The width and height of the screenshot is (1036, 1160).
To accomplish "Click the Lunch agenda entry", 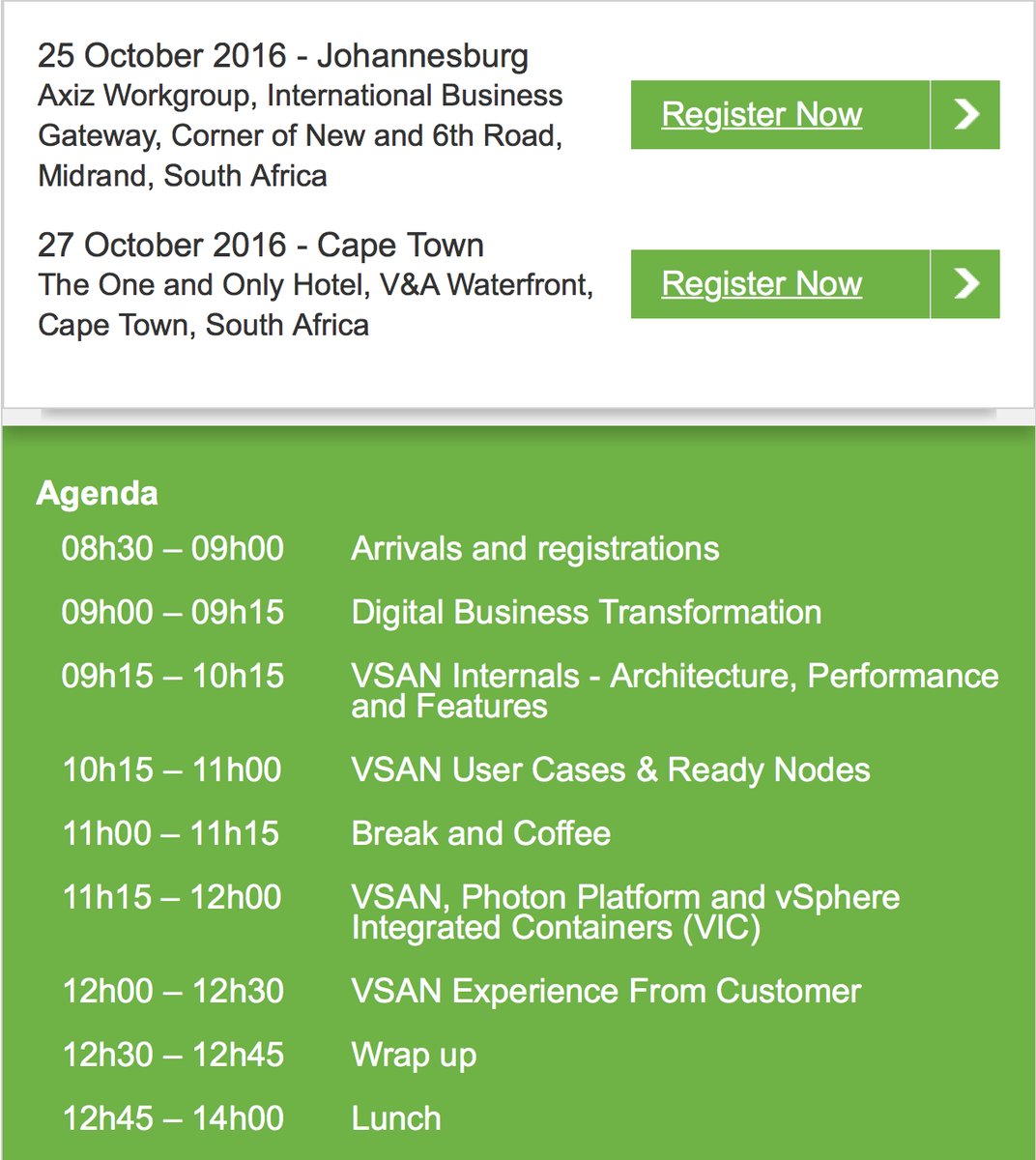I will click(396, 1118).
